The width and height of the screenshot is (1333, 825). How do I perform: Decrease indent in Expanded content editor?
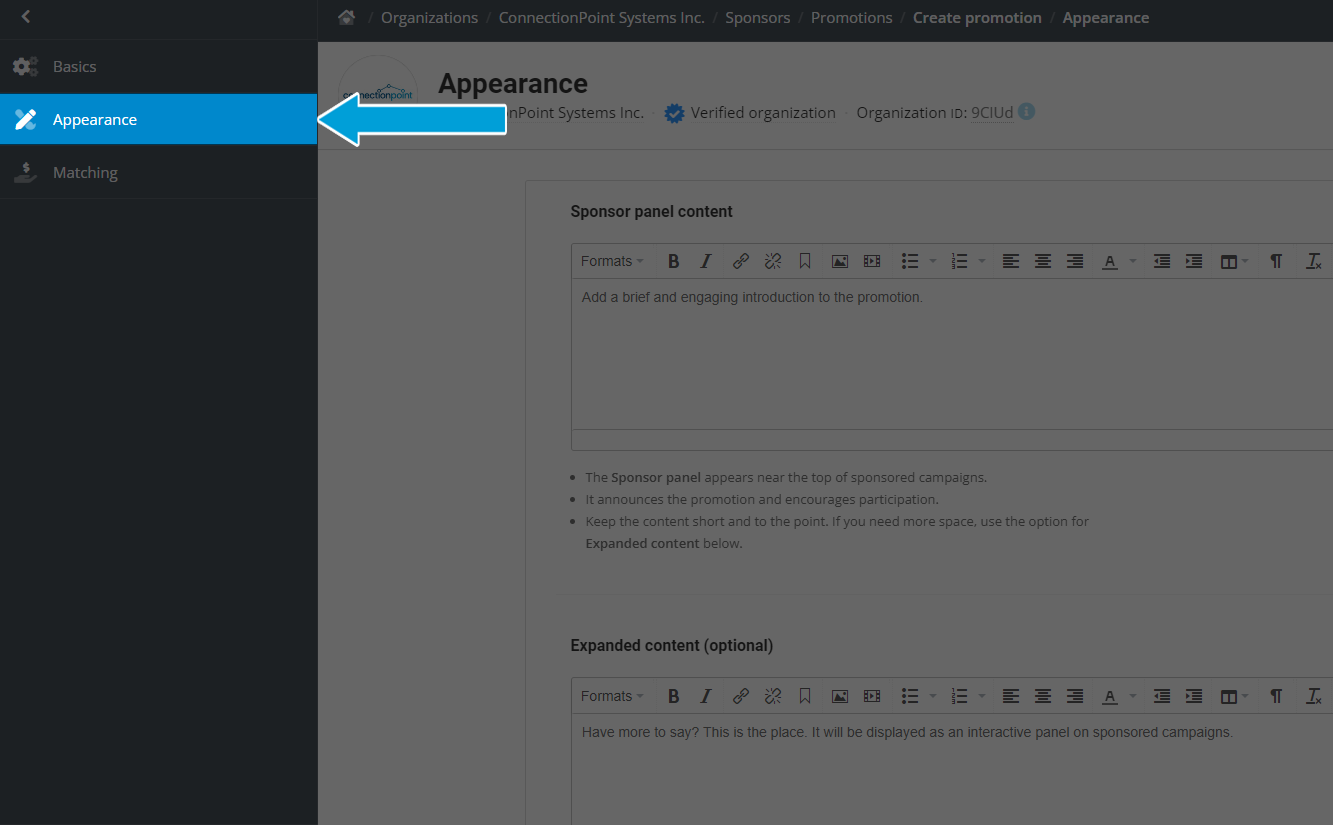point(1162,696)
